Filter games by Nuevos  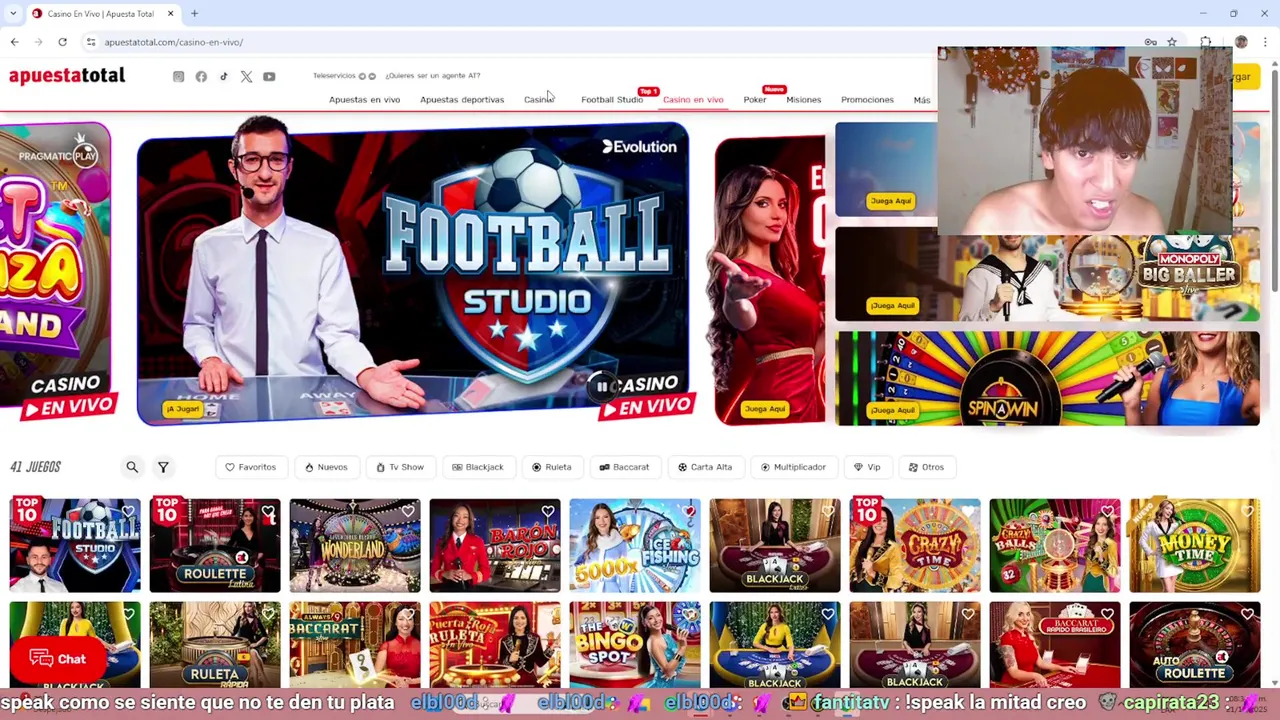pyautogui.click(x=326, y=467)
